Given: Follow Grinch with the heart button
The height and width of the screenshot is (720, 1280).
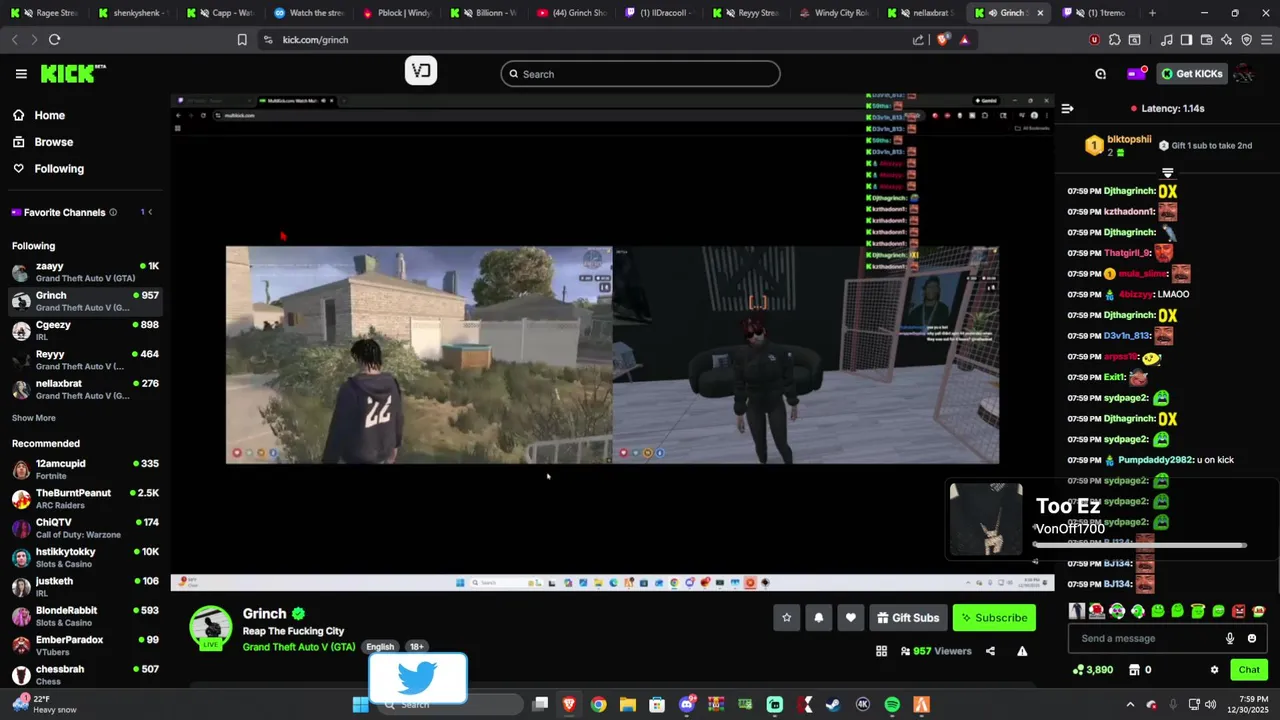Looking at the screenshot, I should point(850,618).
